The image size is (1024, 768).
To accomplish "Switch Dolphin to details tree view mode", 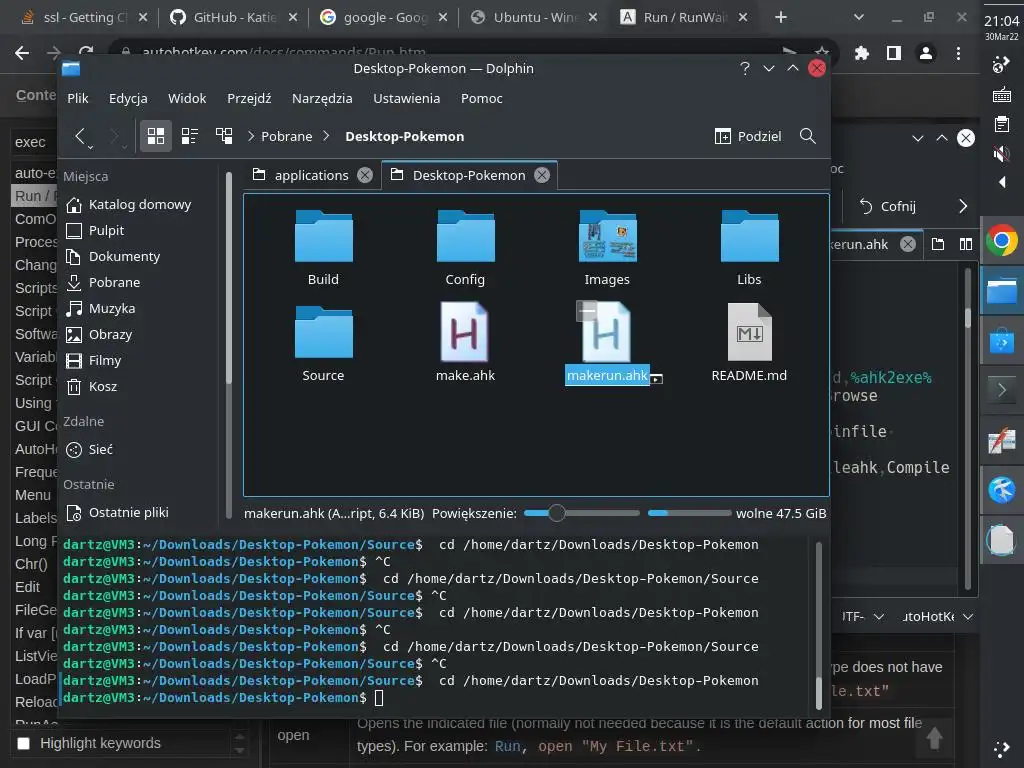I will 224,136.
